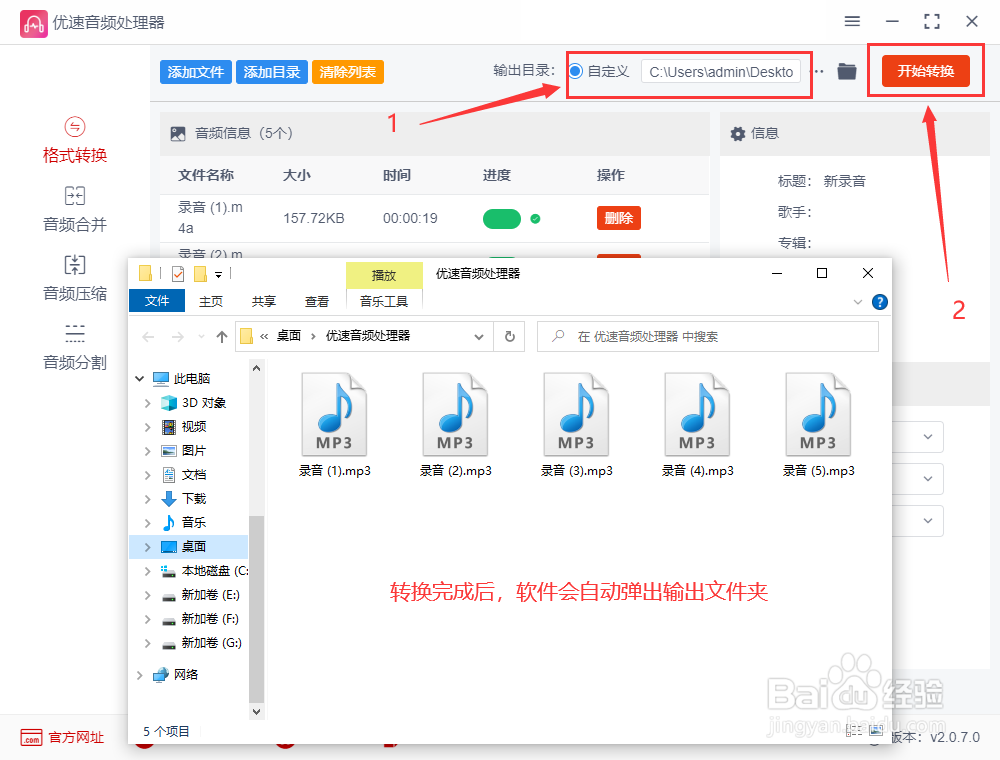Screen dimensions: 1000x760
Task: Open the output folder icon
Action: tap(846, 71)
